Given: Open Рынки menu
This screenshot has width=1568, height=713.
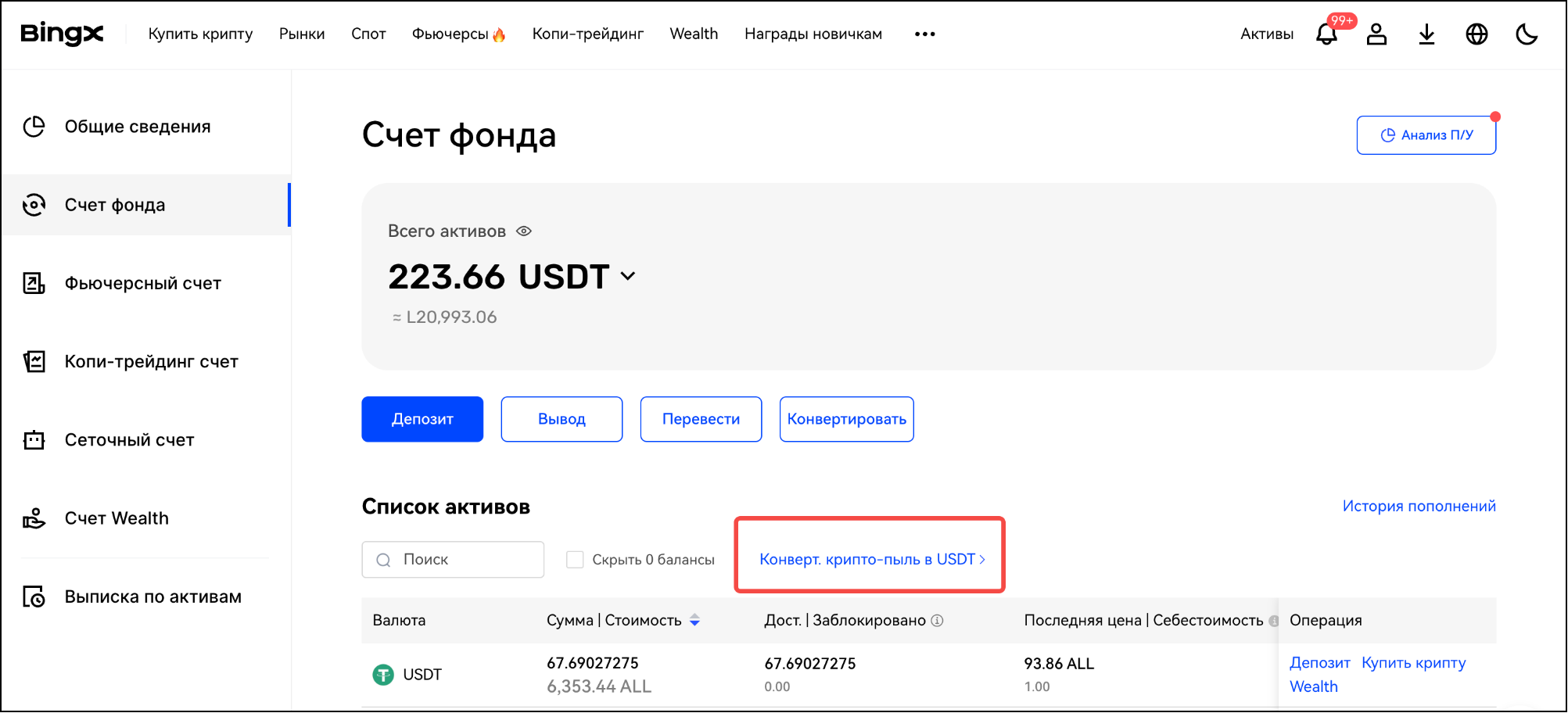Looking at the screenshot, I should (302, 34).
